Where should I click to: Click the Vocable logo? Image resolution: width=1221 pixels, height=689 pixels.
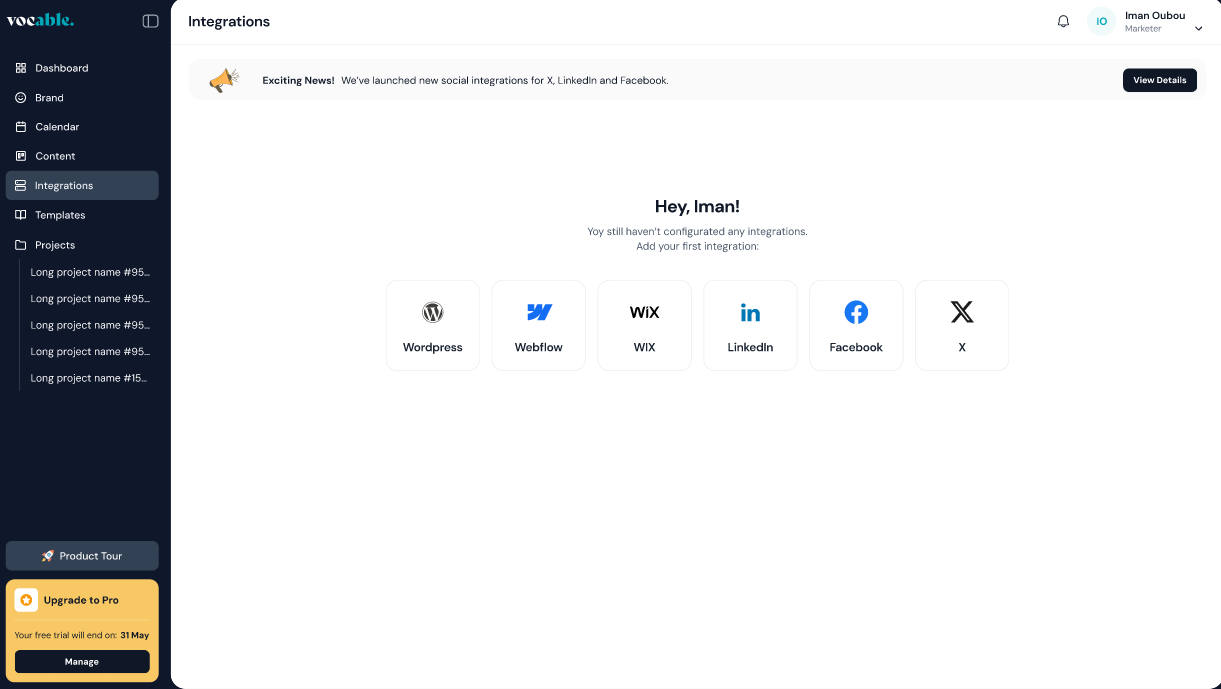coord(41,19)
